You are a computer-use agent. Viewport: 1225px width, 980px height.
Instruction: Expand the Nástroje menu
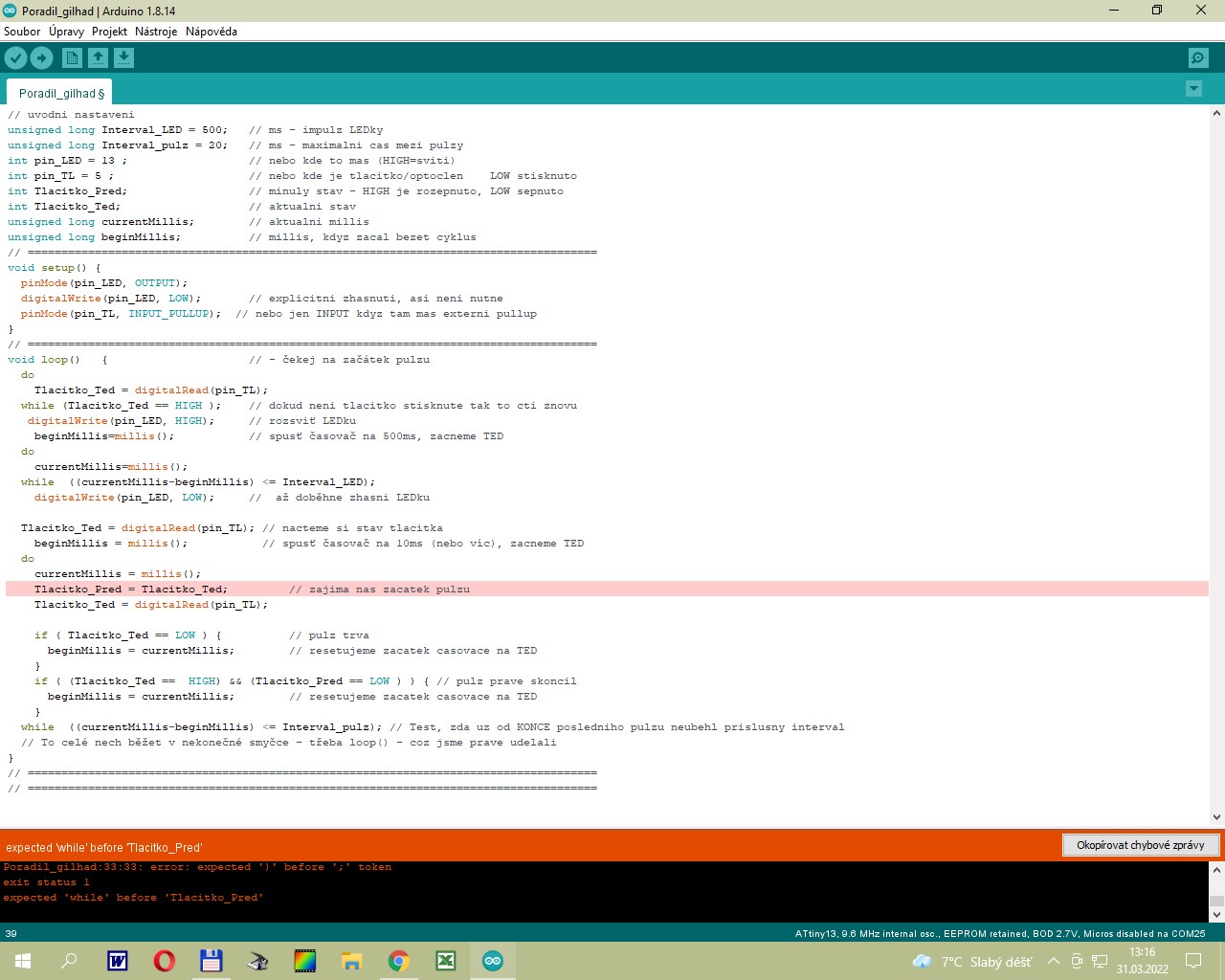pyautogui.click(x=156, y=32)
